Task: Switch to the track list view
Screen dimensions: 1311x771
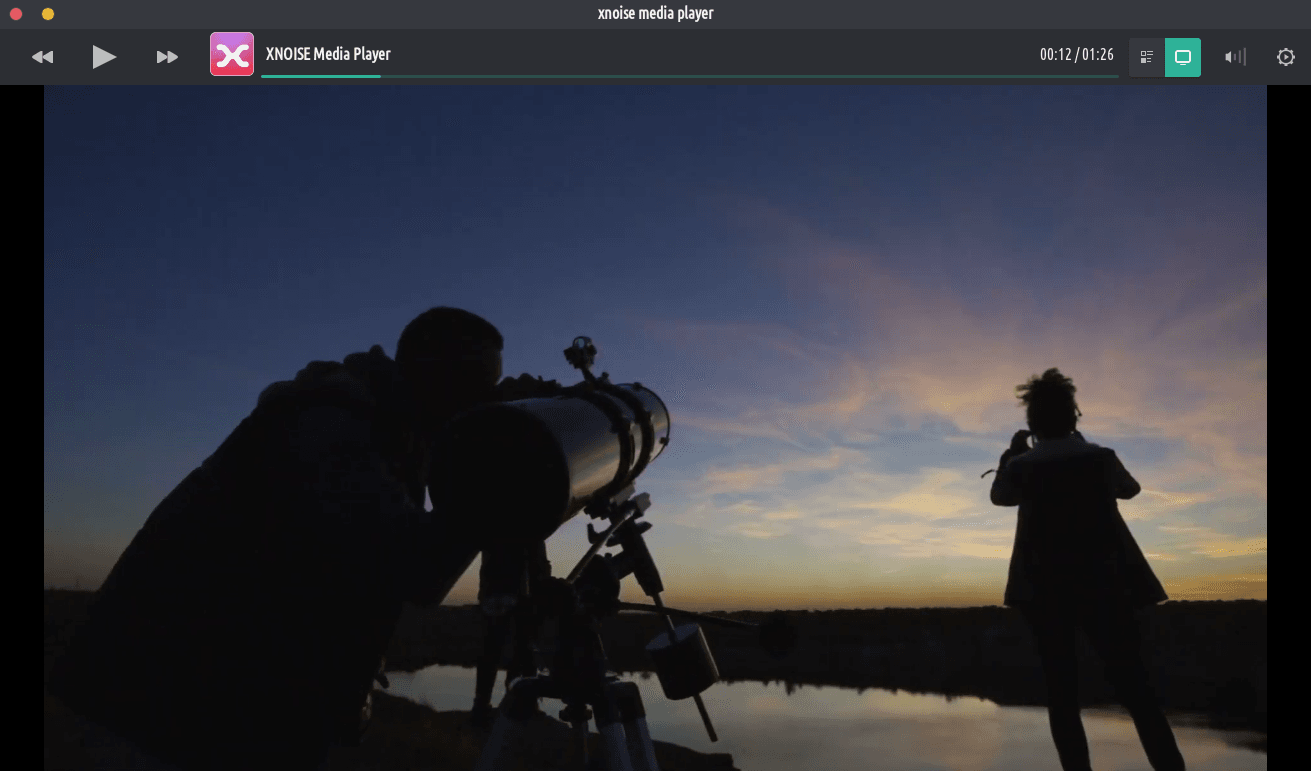Action: coord(1147,57)
